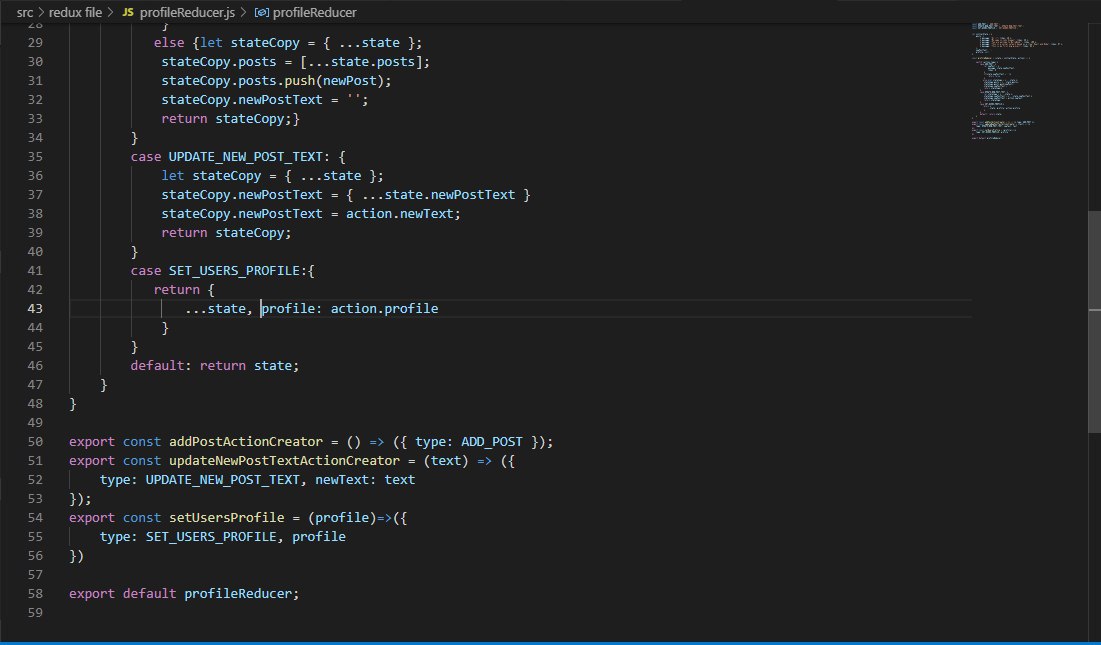Select line number 46 in the gutter
The width and height of the screenshot is (1101, 645).
35,366
